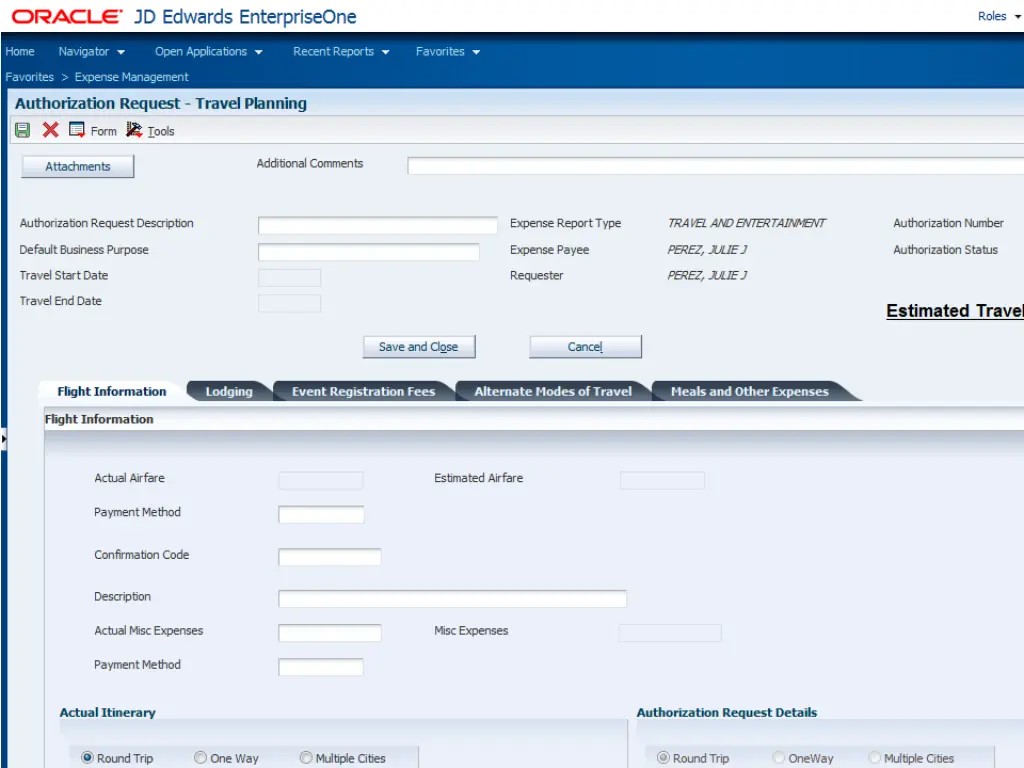
Task: Focus the Confirmation Code field
Action: tap(329, 557)
